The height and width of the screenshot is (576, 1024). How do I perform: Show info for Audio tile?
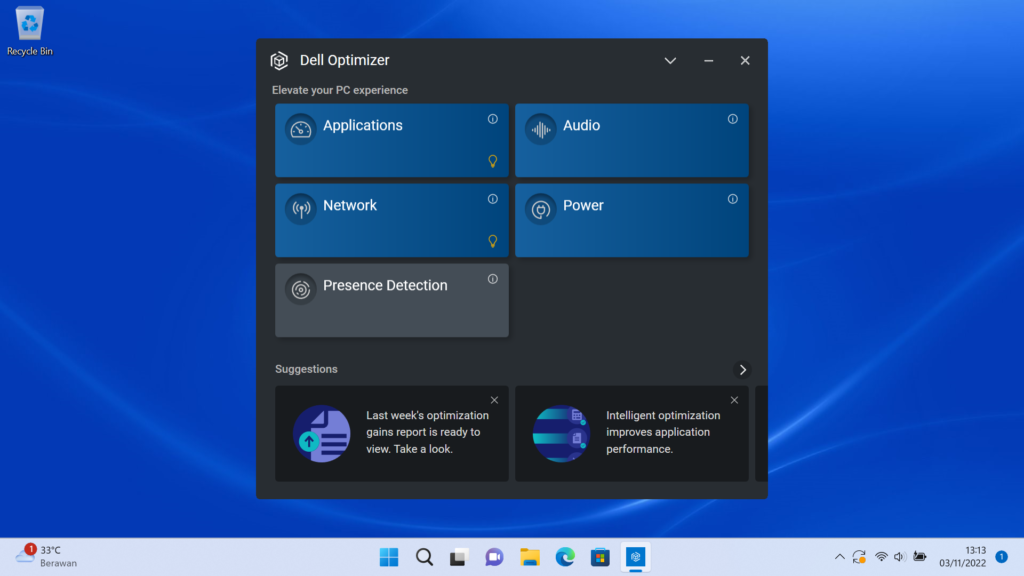(733, 119)
